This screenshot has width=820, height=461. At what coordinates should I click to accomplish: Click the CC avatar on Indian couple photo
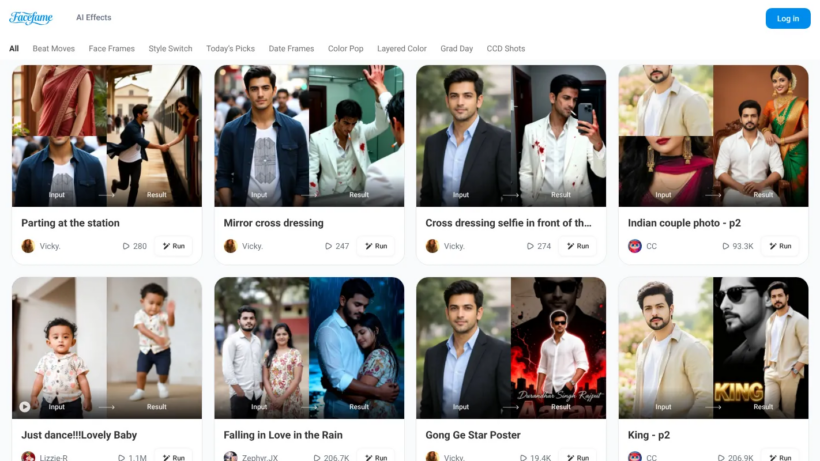[x=635, y=246]
